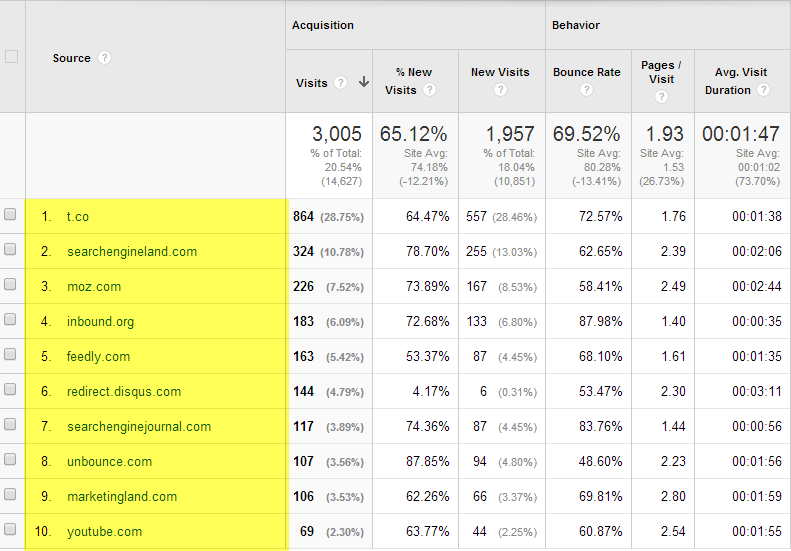Select the overall pages per visit 1.93
This screenshot has width=791, height=551.
point(664,134)
